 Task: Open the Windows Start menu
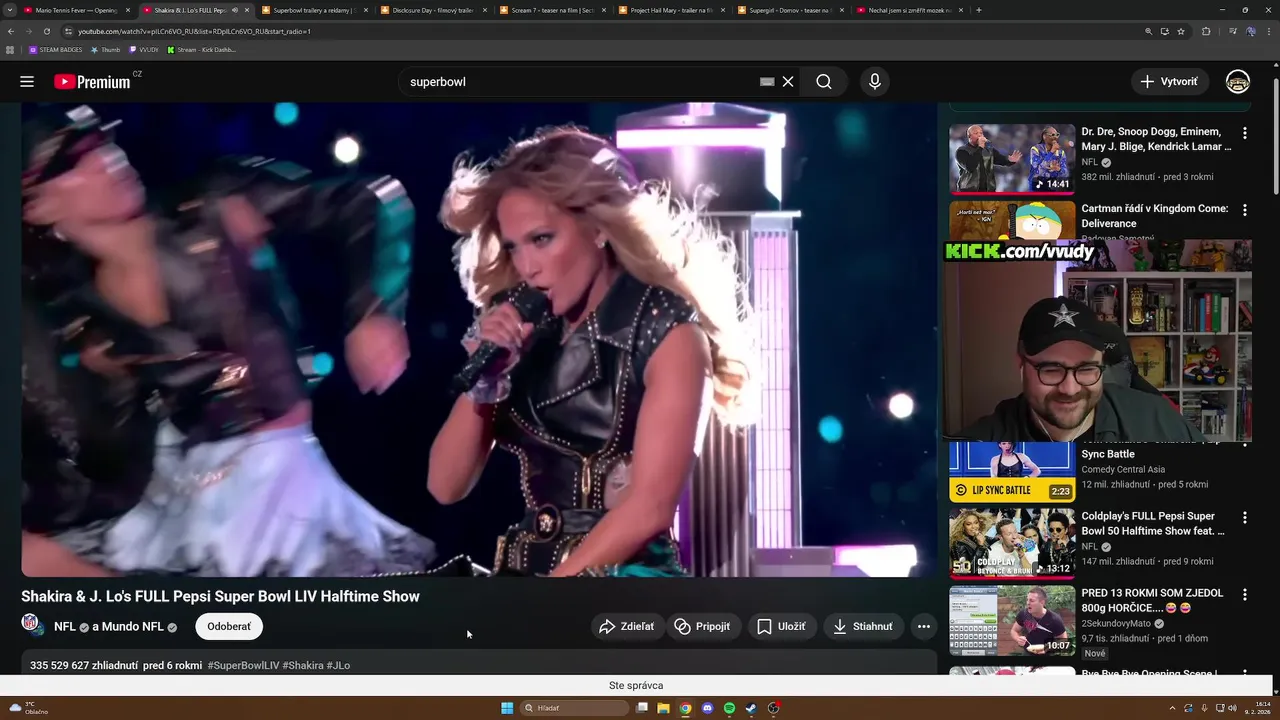coord(507,708)
